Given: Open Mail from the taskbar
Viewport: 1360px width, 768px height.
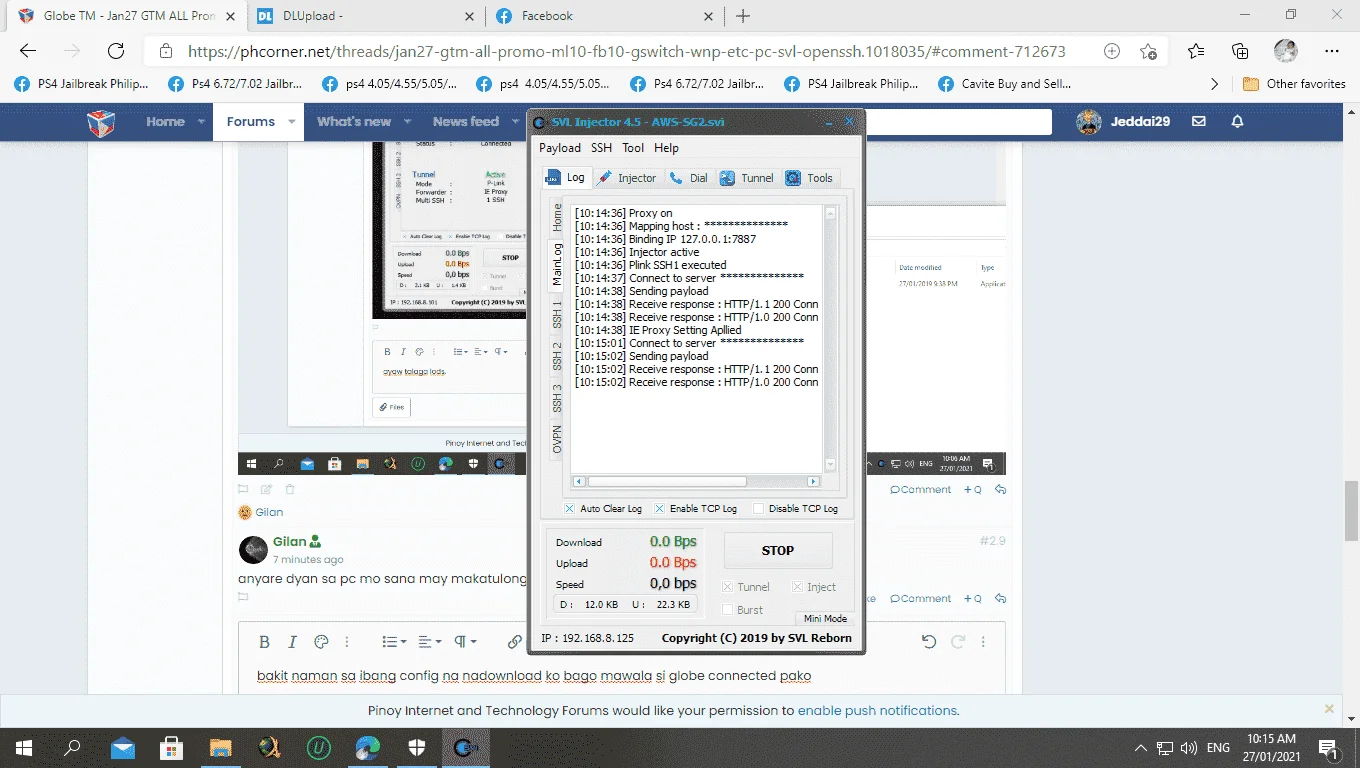Looking at the screenshot, I should [x=122, y=747].
